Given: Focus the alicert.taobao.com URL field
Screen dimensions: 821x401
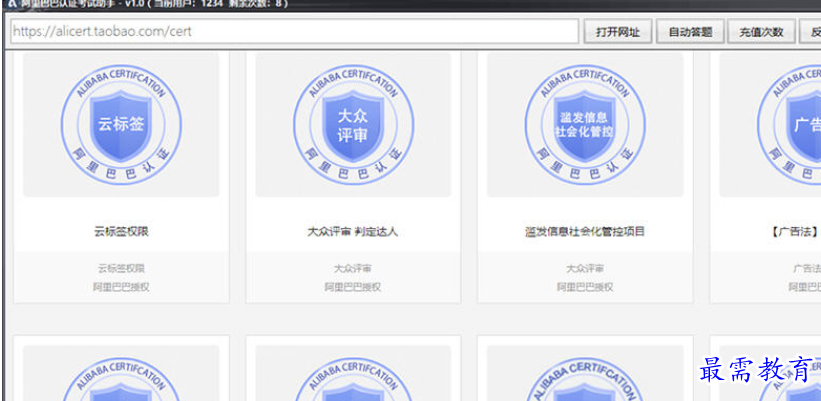Looking at the screenshot, I should click(x=295, y=31).
